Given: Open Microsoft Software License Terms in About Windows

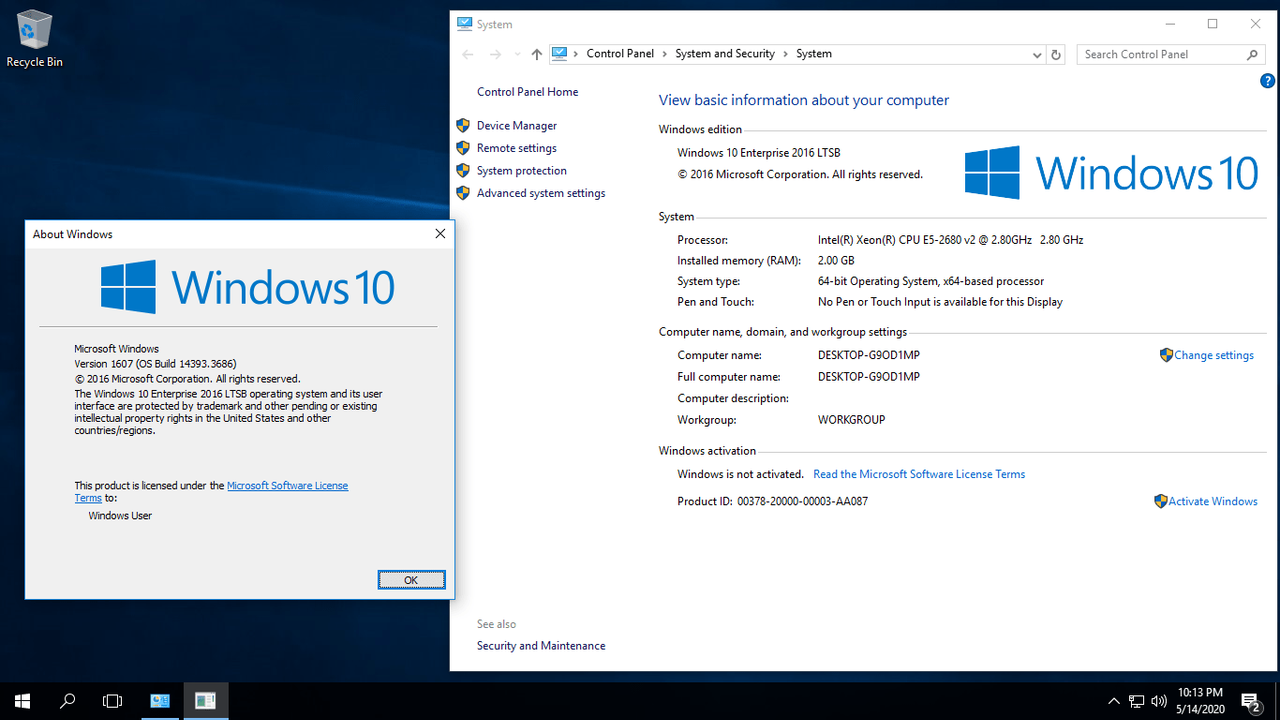Looking at the screenshot, I should [x=288, y=486].
